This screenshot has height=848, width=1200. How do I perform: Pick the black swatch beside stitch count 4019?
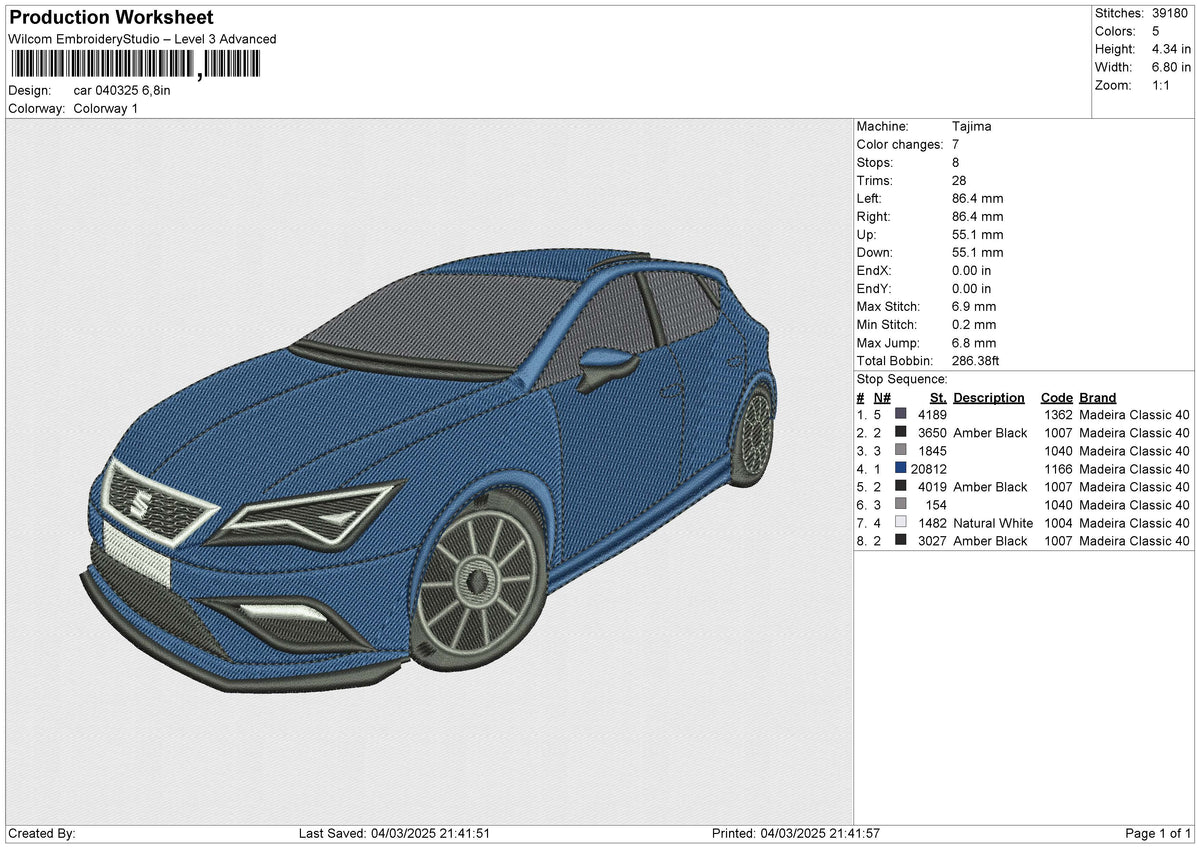coord(901,486)
